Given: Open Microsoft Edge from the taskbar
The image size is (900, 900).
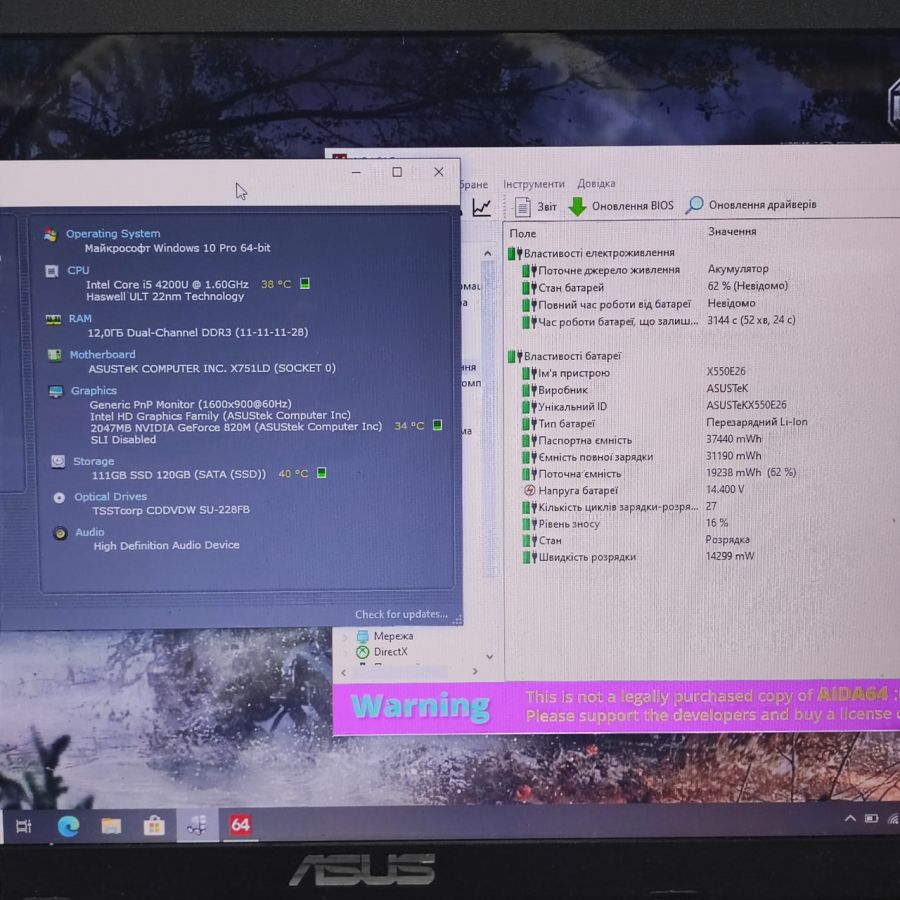Looking at the screenshot, I should pos(68,826).
